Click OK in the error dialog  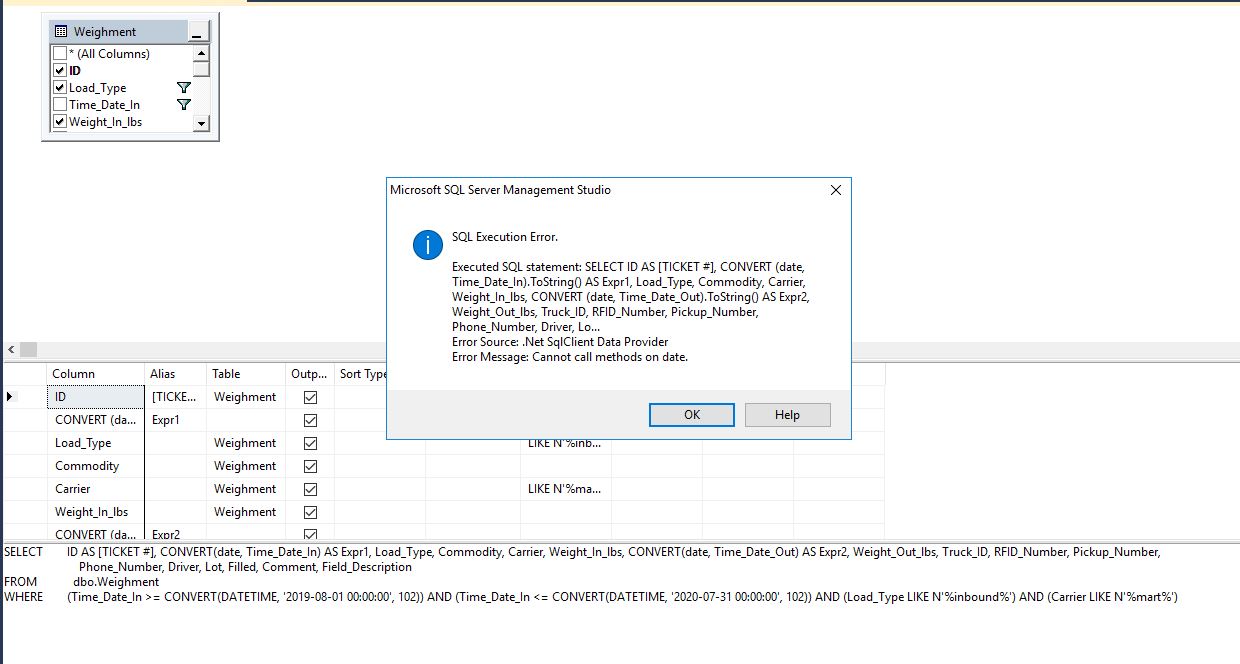click(692, 415)
